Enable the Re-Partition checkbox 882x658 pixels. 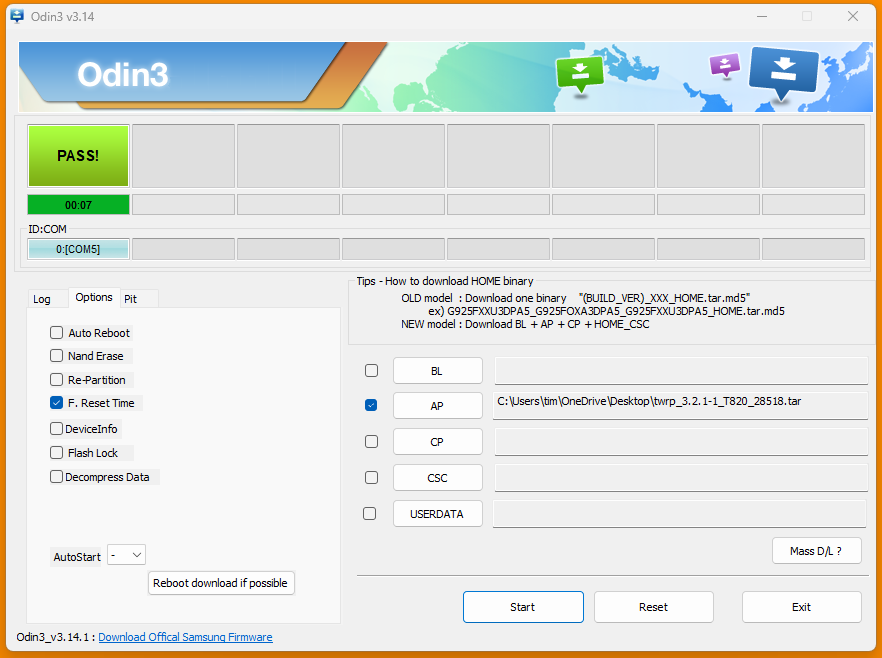[x=57, y=380]
